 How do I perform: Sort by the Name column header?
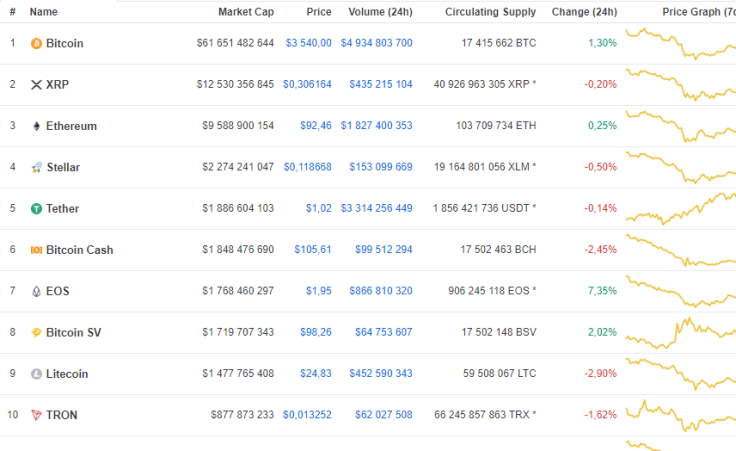[44, 12]
